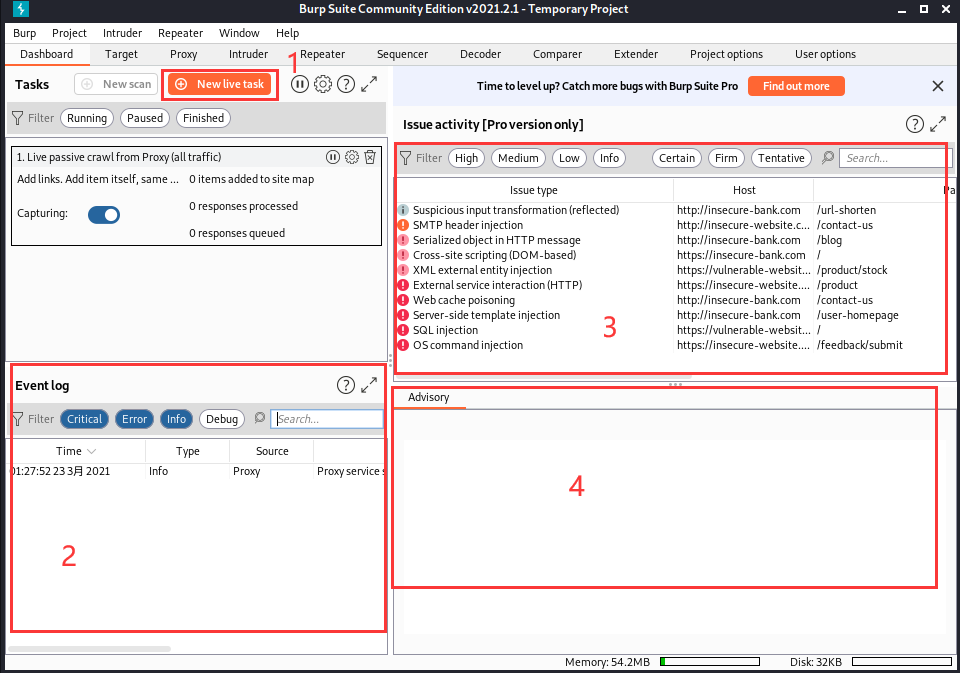Toggle the Paused task filter
This screenshot has height=673, width=960.
[145, 118]
